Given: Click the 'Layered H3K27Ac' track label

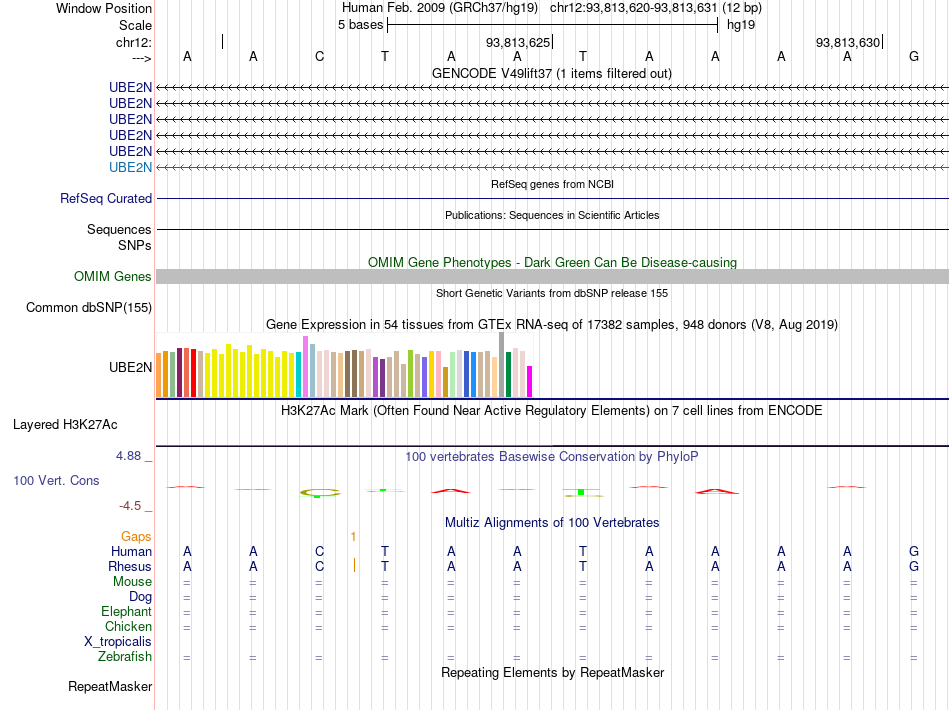Looking at the screenshot, I should [x=65, y=425].
